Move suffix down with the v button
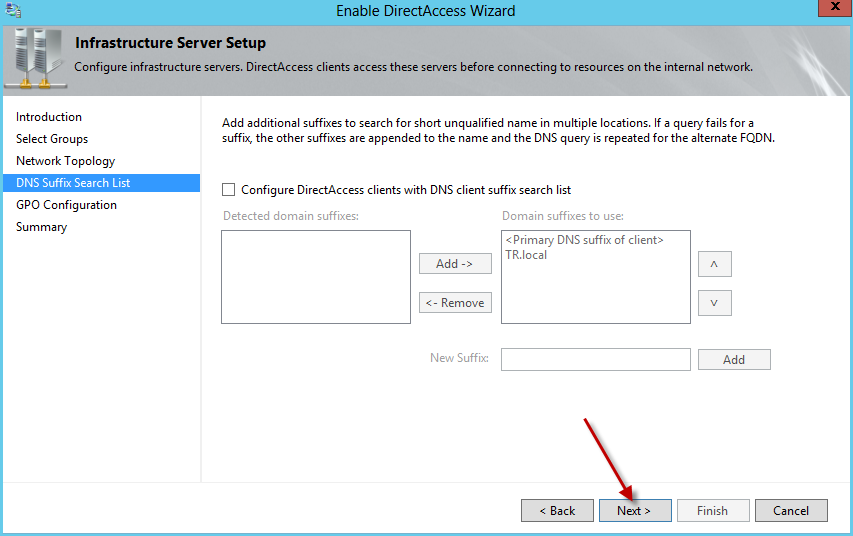 pos(714,303)
